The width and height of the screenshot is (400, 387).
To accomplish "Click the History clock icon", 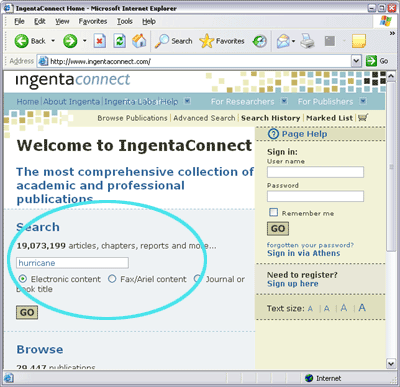I will (x=259, y=41).
